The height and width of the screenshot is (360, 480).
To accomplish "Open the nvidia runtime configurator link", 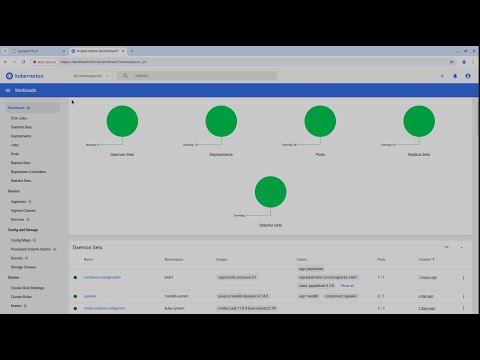I will pyautogui.click(x=105, y=308).
